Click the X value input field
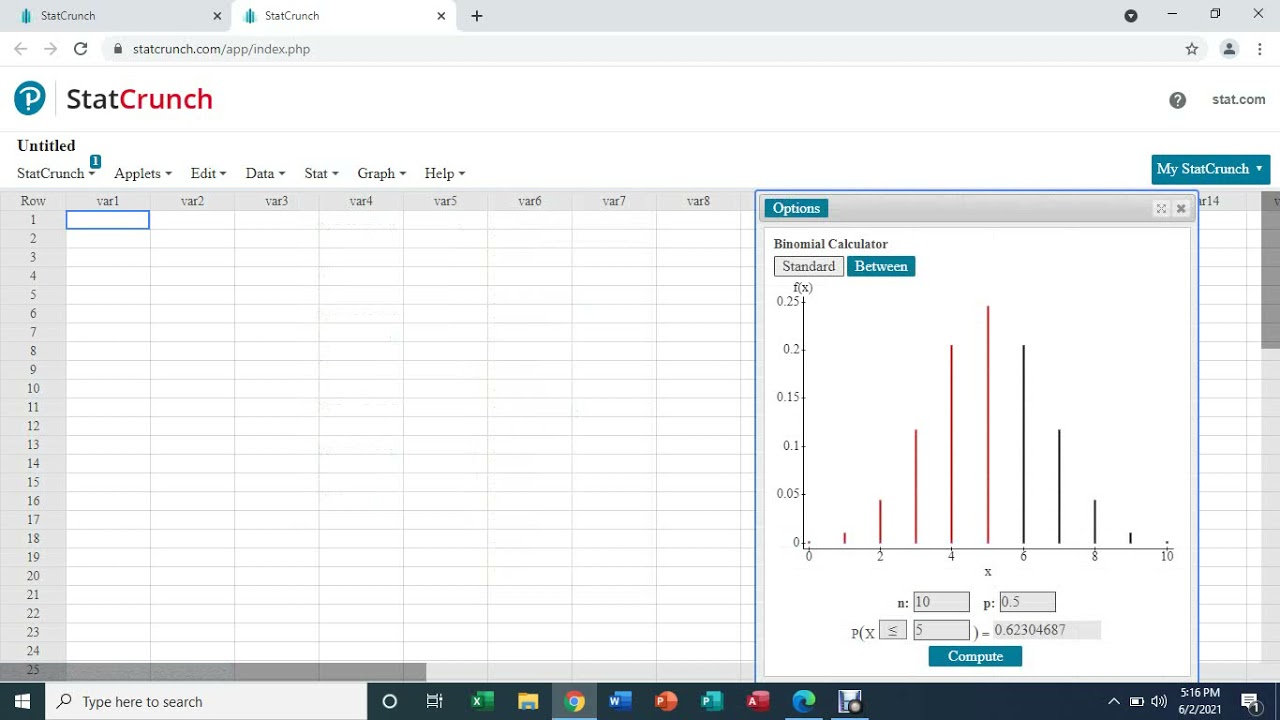The height and width of the screenshot is (720, 1280). click(941, 630)
